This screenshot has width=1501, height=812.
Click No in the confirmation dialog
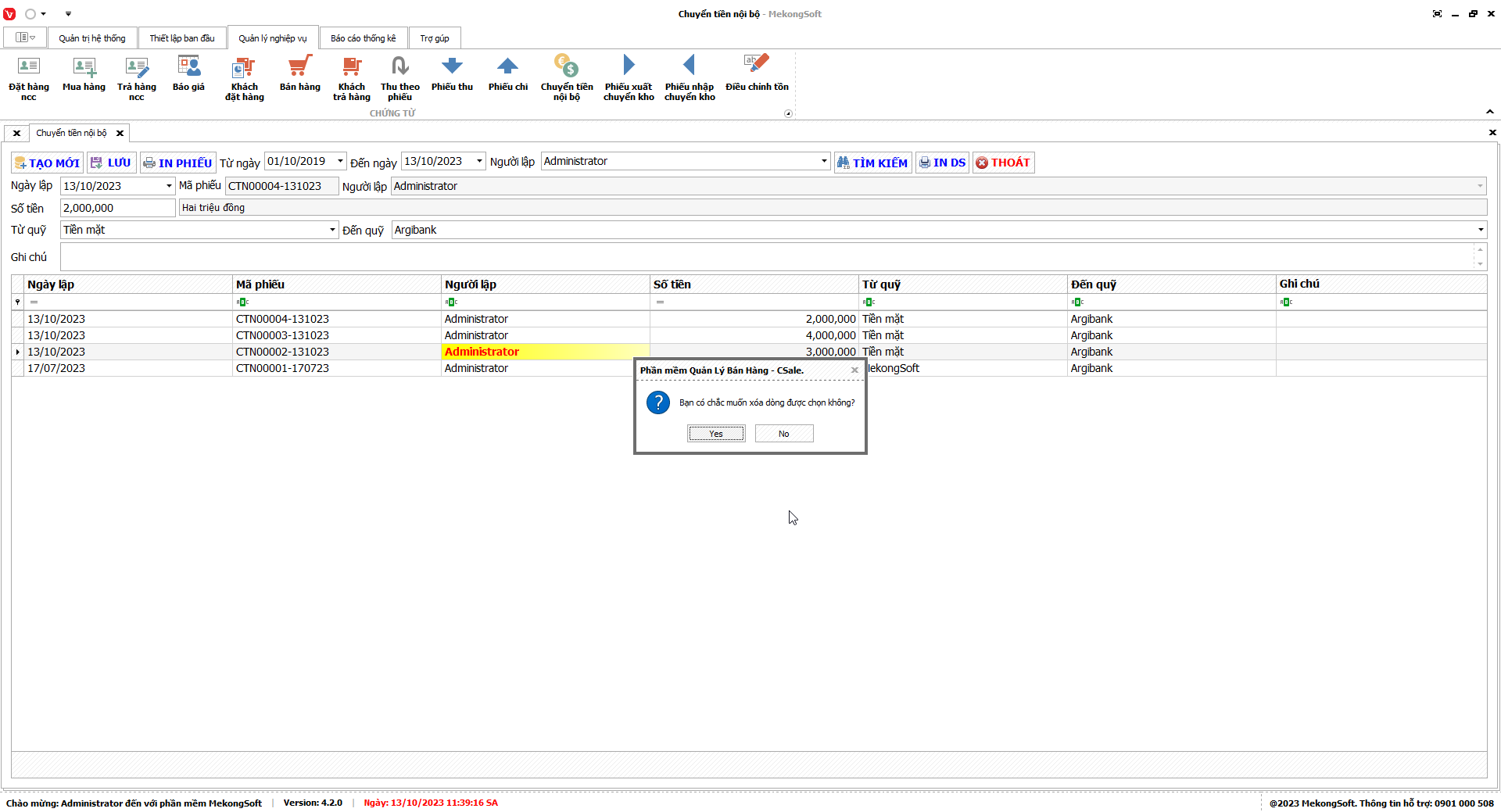point(783,434)
